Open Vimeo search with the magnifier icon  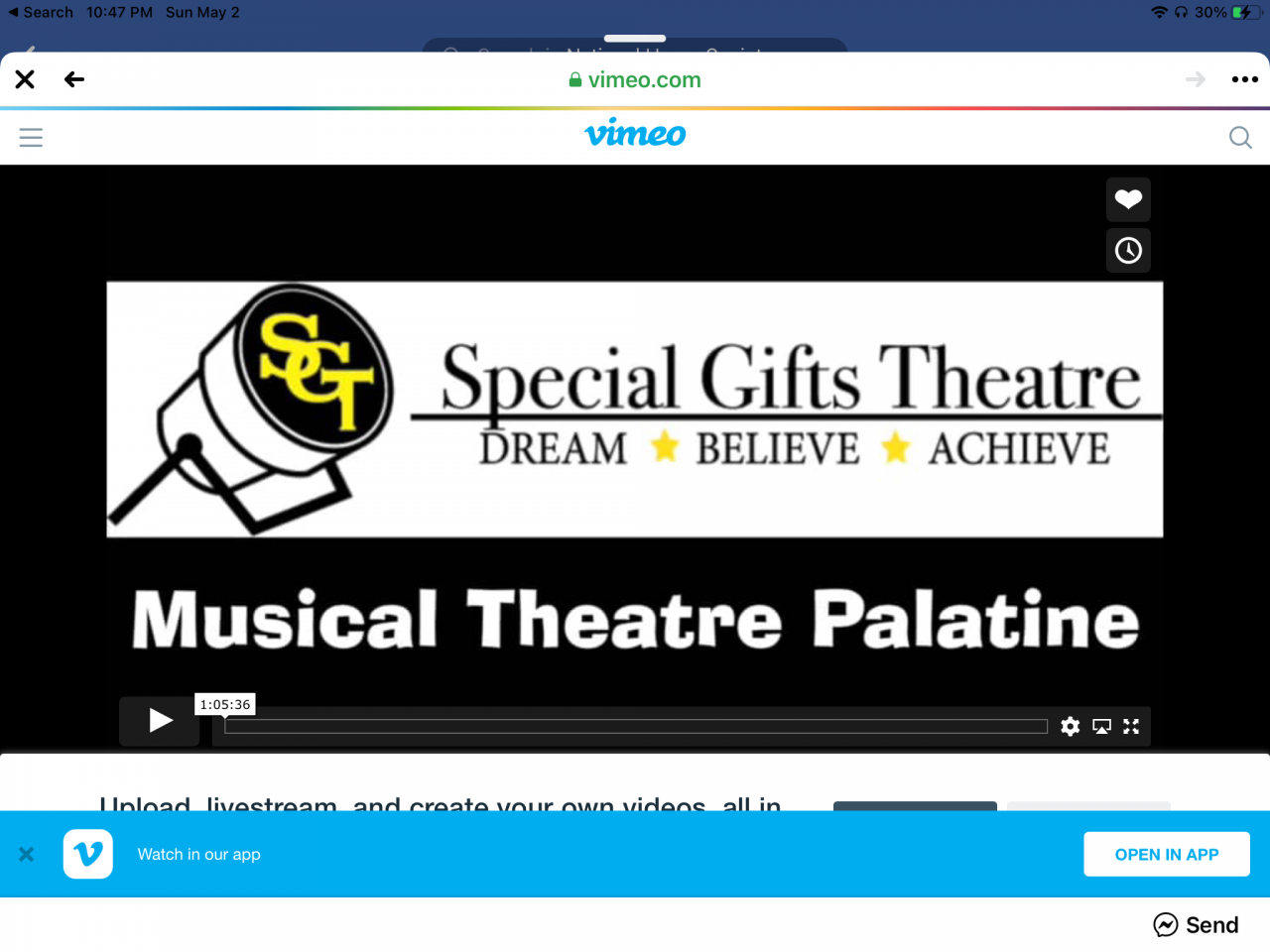pos(1240,137)
